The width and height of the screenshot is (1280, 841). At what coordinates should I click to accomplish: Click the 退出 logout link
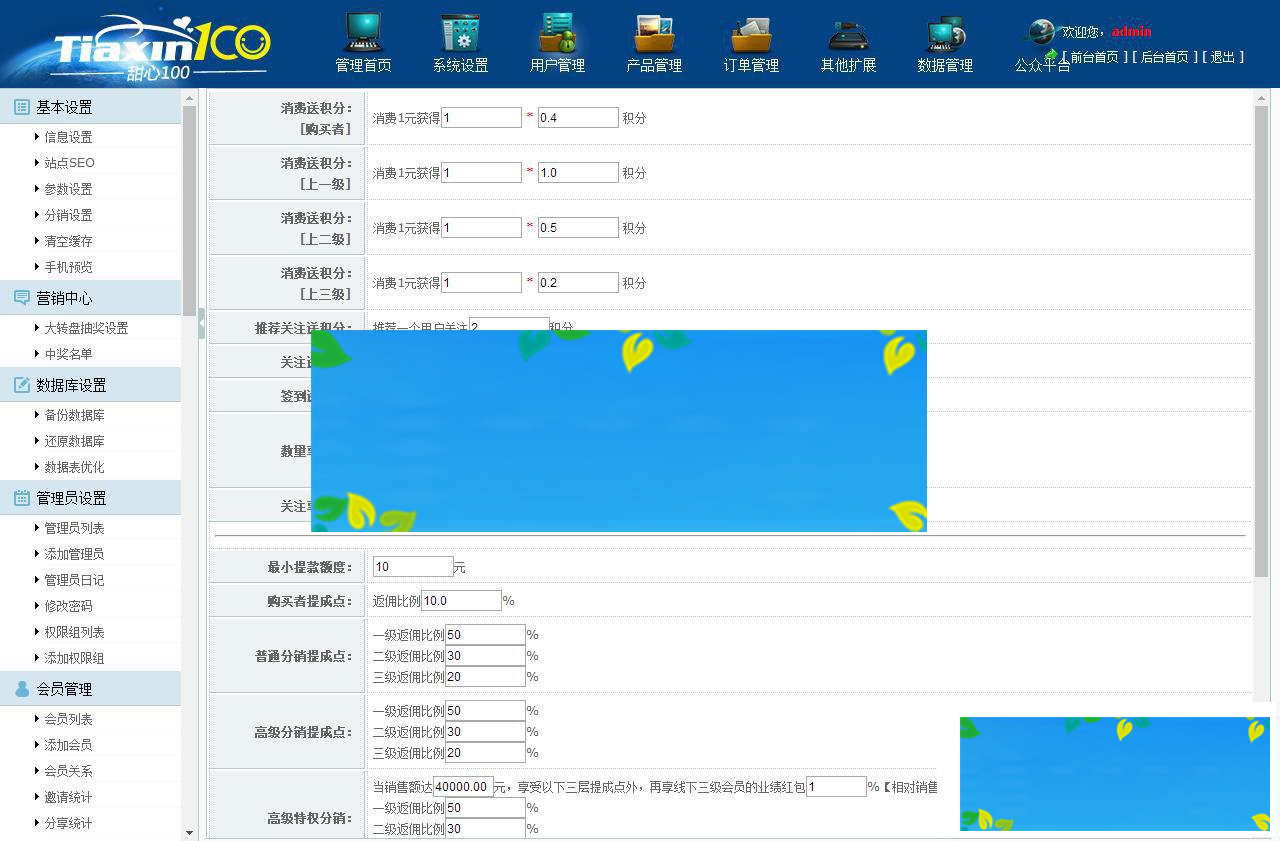(1224, 57)
